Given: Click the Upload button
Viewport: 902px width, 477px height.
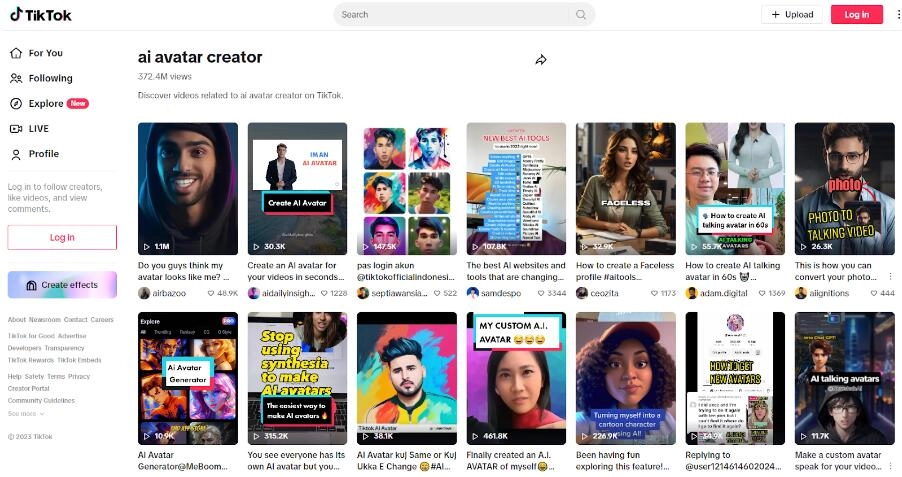Looking at the screenshot, I should click(791, 15).
